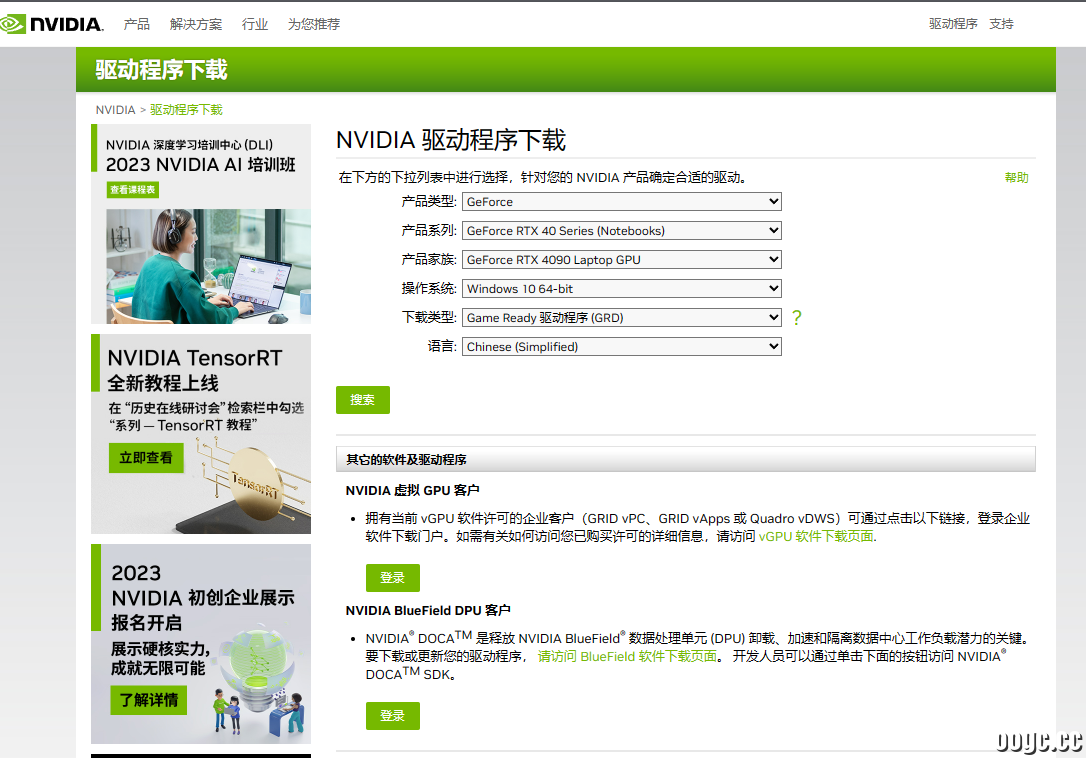This screenshot has height=758, width=1086.
Task: Click the 其它的软件及驱动程序 section header
Action: [686, 459]
